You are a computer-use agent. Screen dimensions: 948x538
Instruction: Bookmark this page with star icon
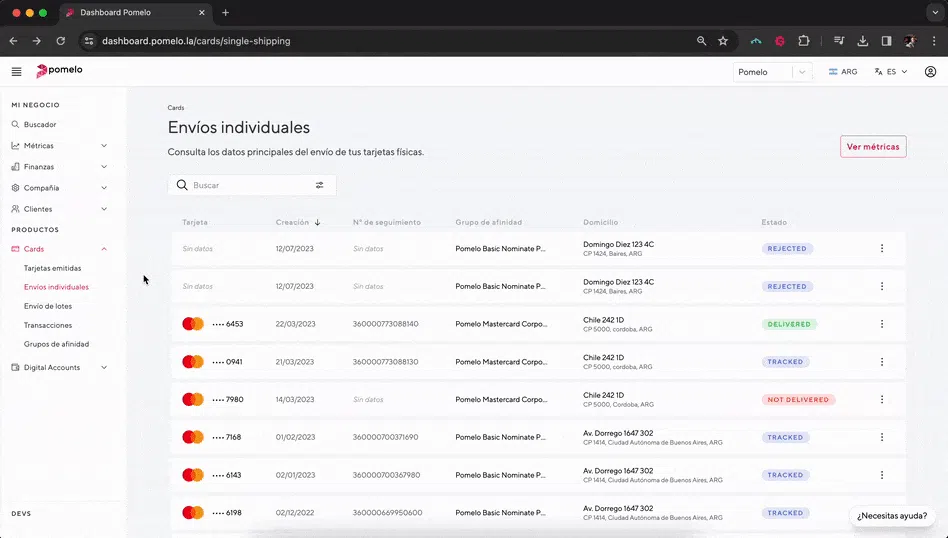pyautogui.click(x=723, y=41)
